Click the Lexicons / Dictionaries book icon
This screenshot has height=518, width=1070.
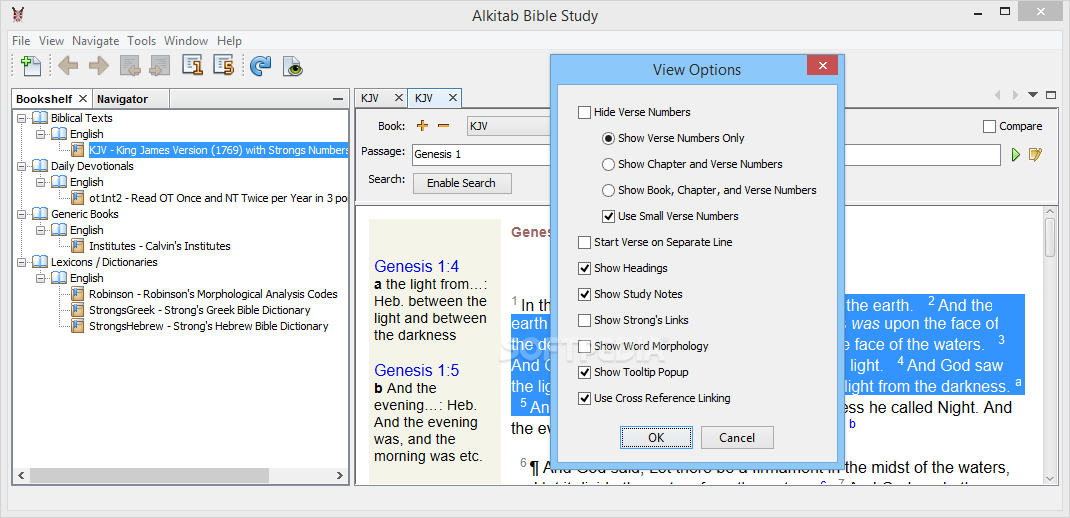pyautogui.click(x=40, y=262)
